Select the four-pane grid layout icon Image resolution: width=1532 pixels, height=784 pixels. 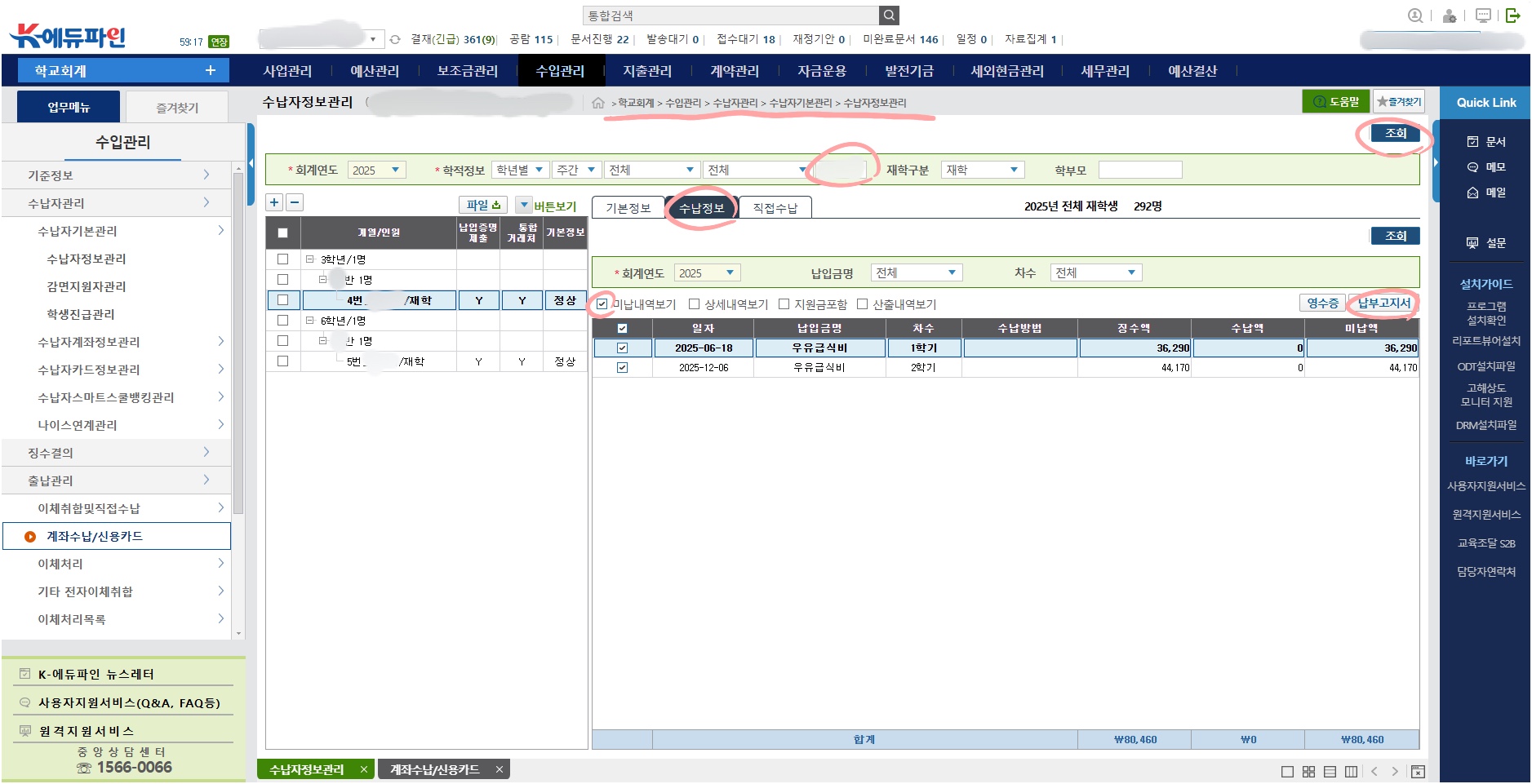(1308, 772)
